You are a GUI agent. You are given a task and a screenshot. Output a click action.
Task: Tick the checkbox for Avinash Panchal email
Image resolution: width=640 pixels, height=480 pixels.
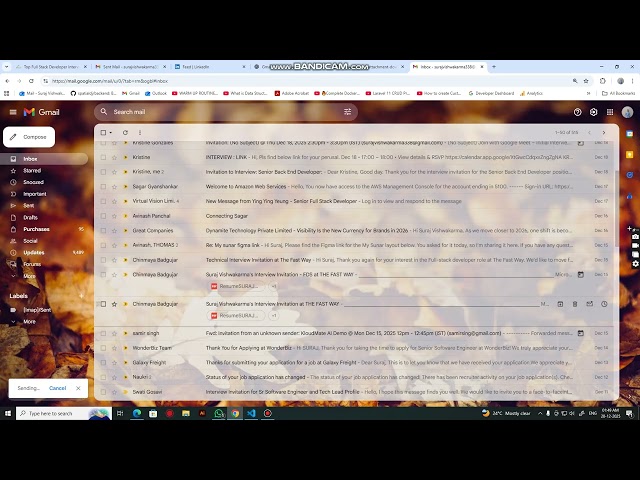point(103,216)
